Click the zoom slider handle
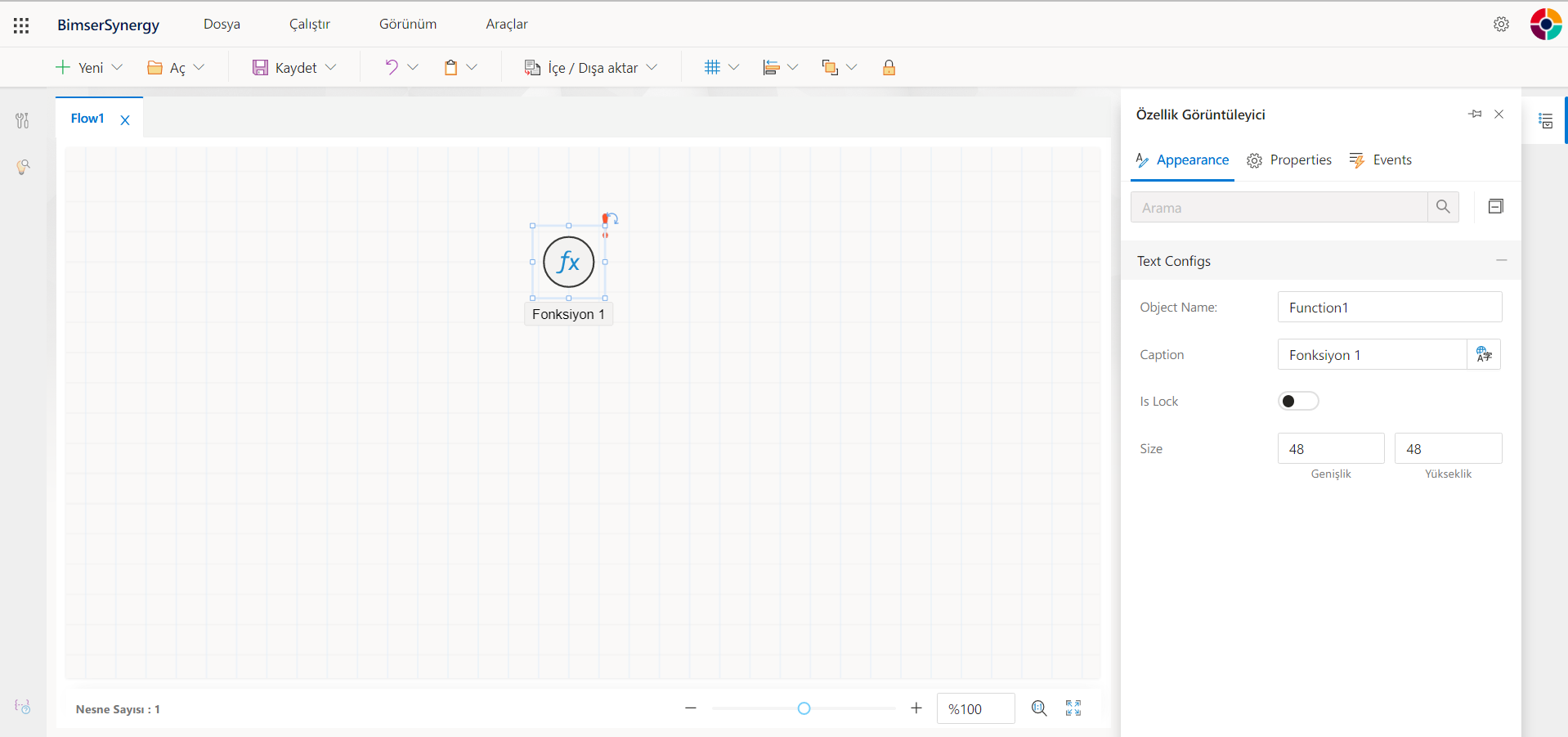 coord(804,708)
